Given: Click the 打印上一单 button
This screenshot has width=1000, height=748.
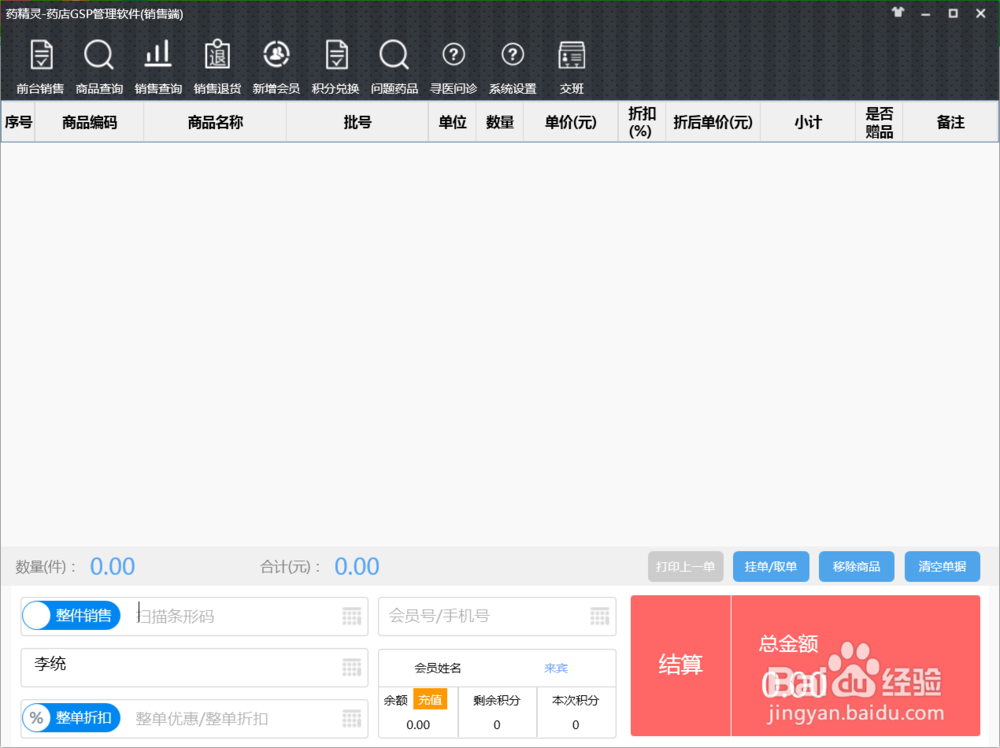Looking at the screenshot, I should click(x=686, y=566).
